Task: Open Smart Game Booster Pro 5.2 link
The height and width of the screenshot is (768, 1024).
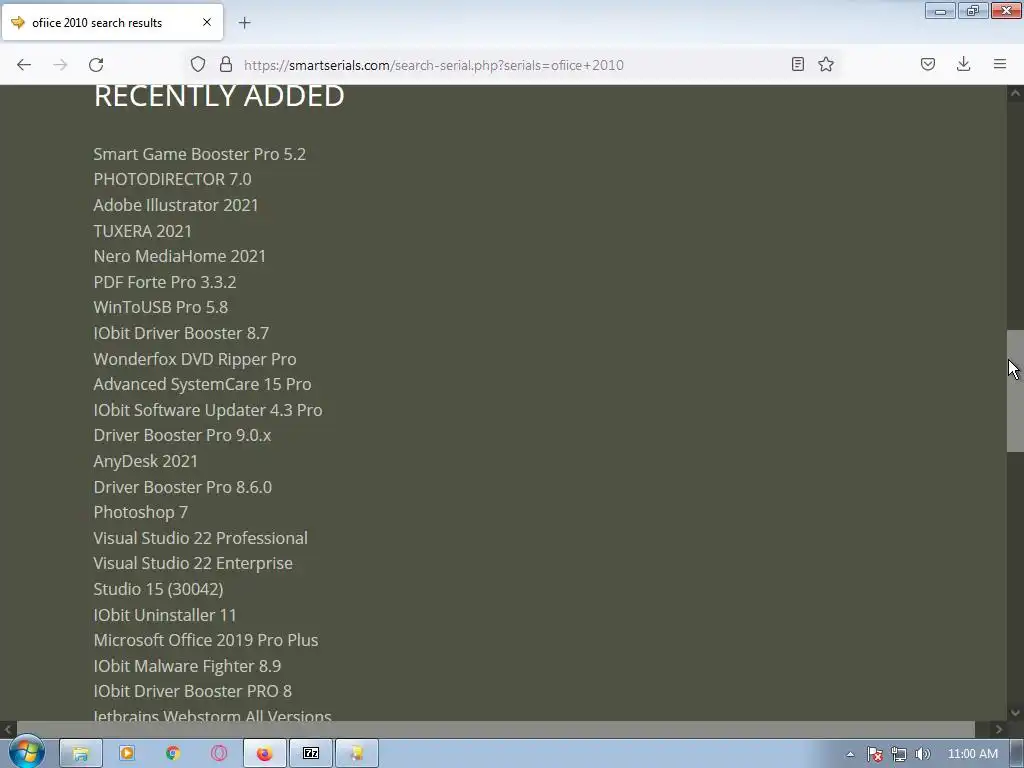Action: tap(199, 154)
